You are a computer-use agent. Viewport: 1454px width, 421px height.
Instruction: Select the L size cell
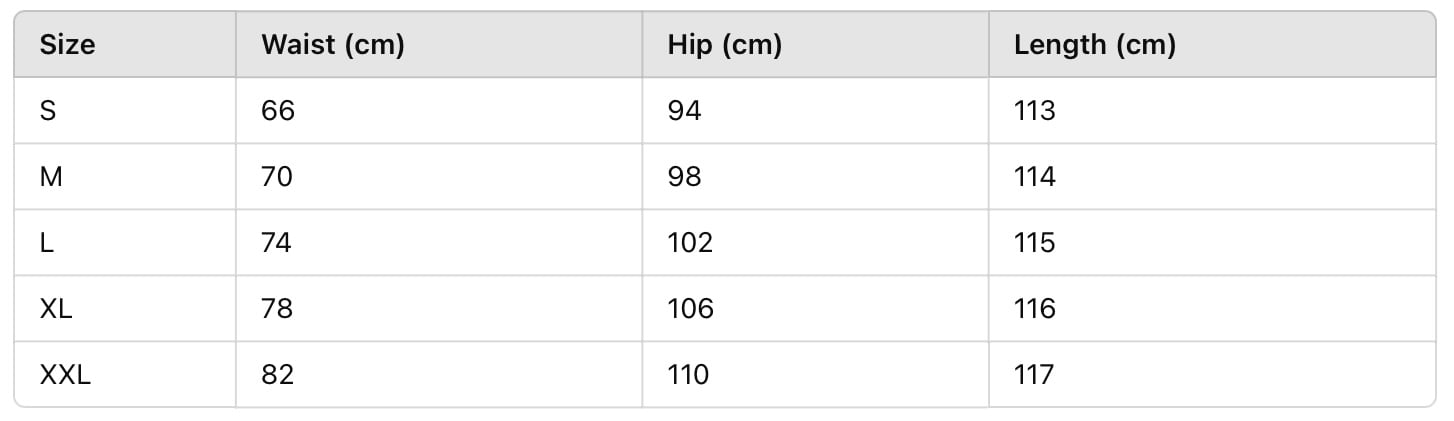(46, 243)
